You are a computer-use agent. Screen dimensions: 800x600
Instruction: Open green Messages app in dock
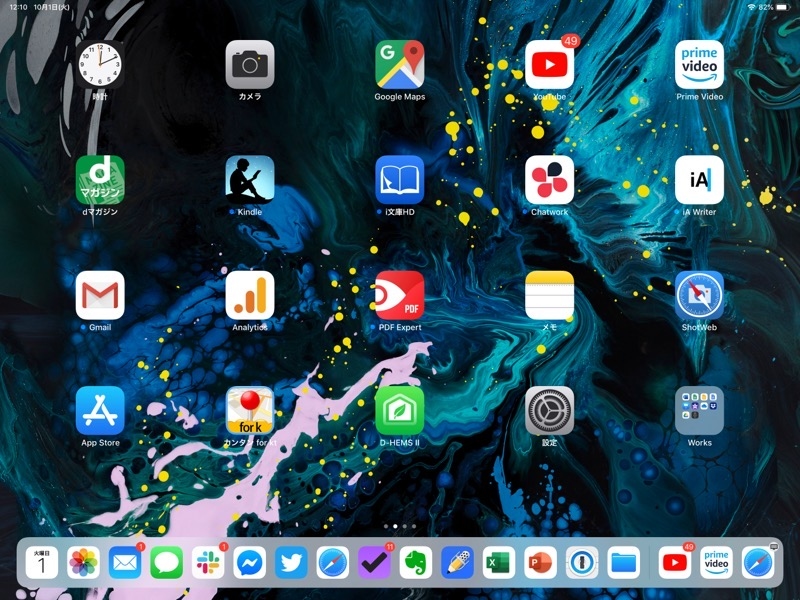click(x=166, y=563)
